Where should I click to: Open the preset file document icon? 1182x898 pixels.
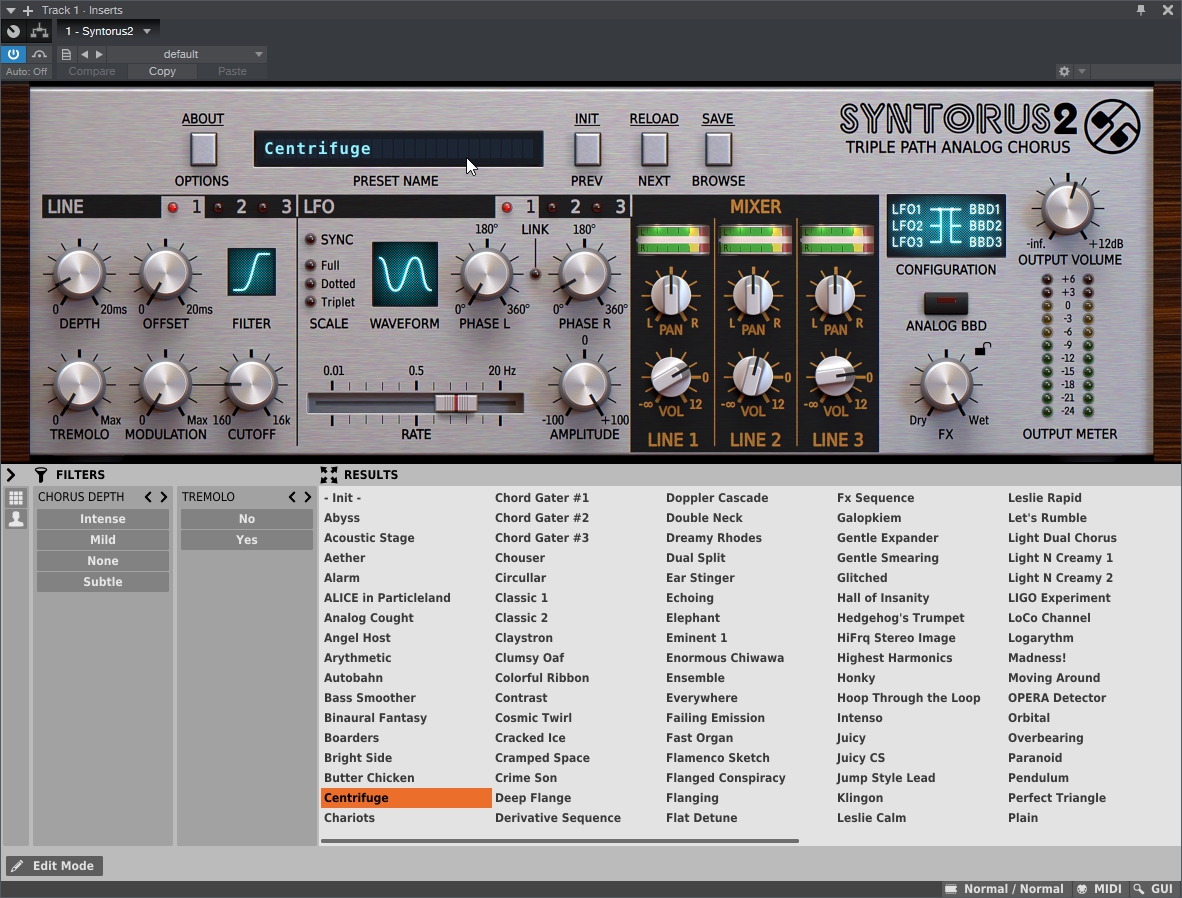point(66,54)
